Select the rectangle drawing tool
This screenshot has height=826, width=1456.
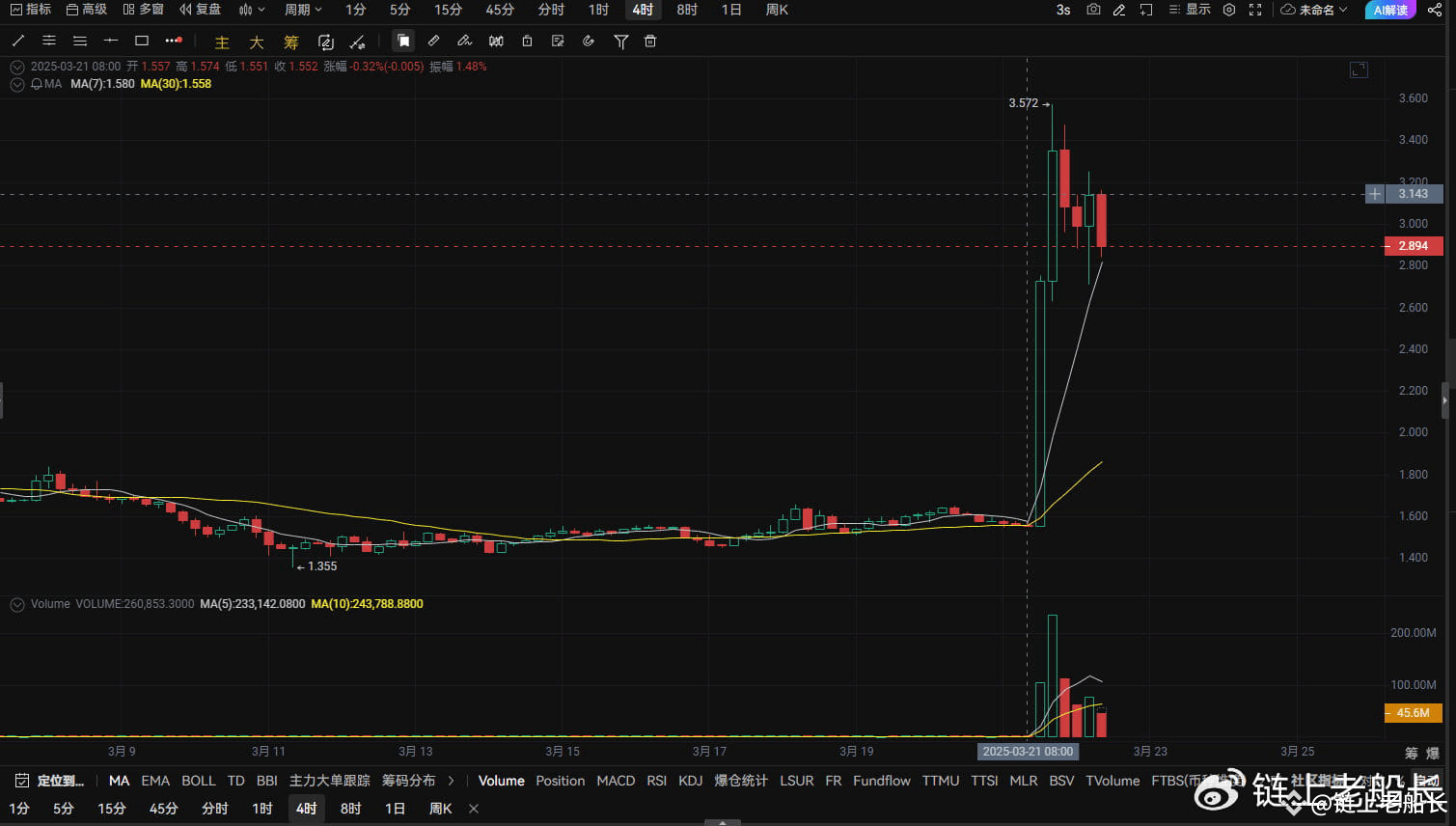142,41
